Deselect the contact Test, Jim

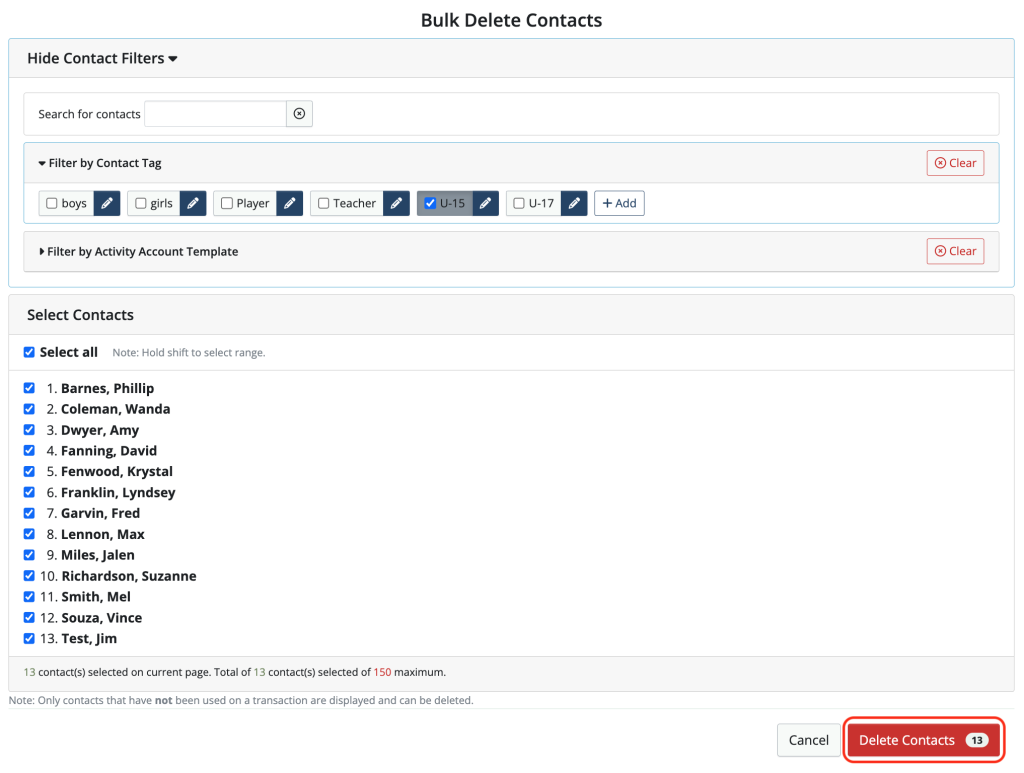click(29, 638)
